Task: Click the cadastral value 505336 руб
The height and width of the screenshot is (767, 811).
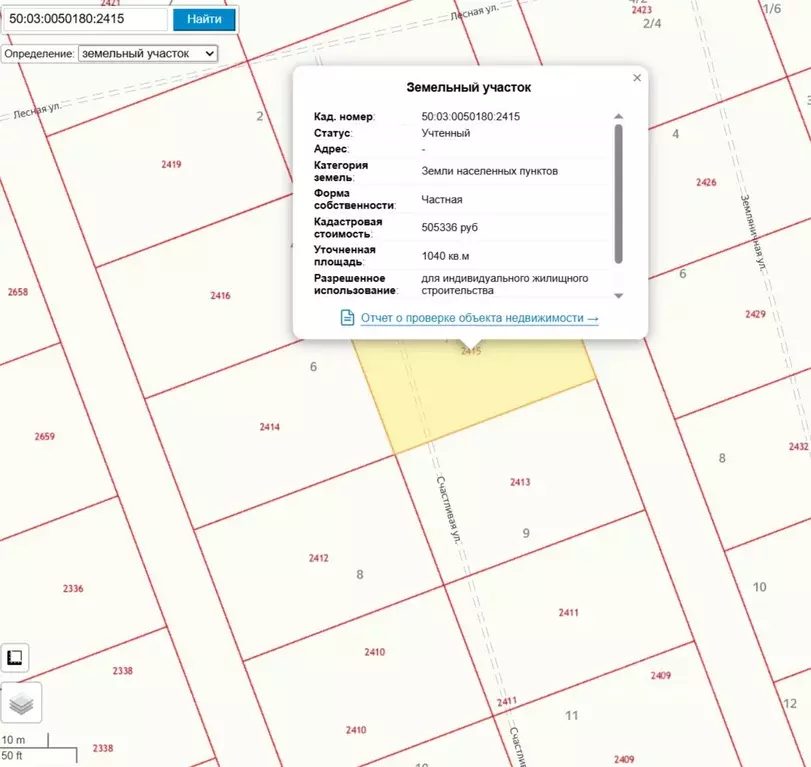Action: (x=449, y=228)
